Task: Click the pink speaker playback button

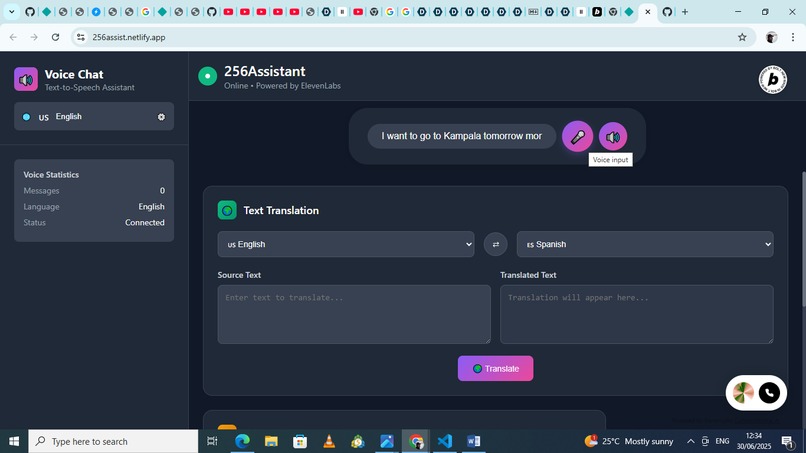Action: point(613,137)
